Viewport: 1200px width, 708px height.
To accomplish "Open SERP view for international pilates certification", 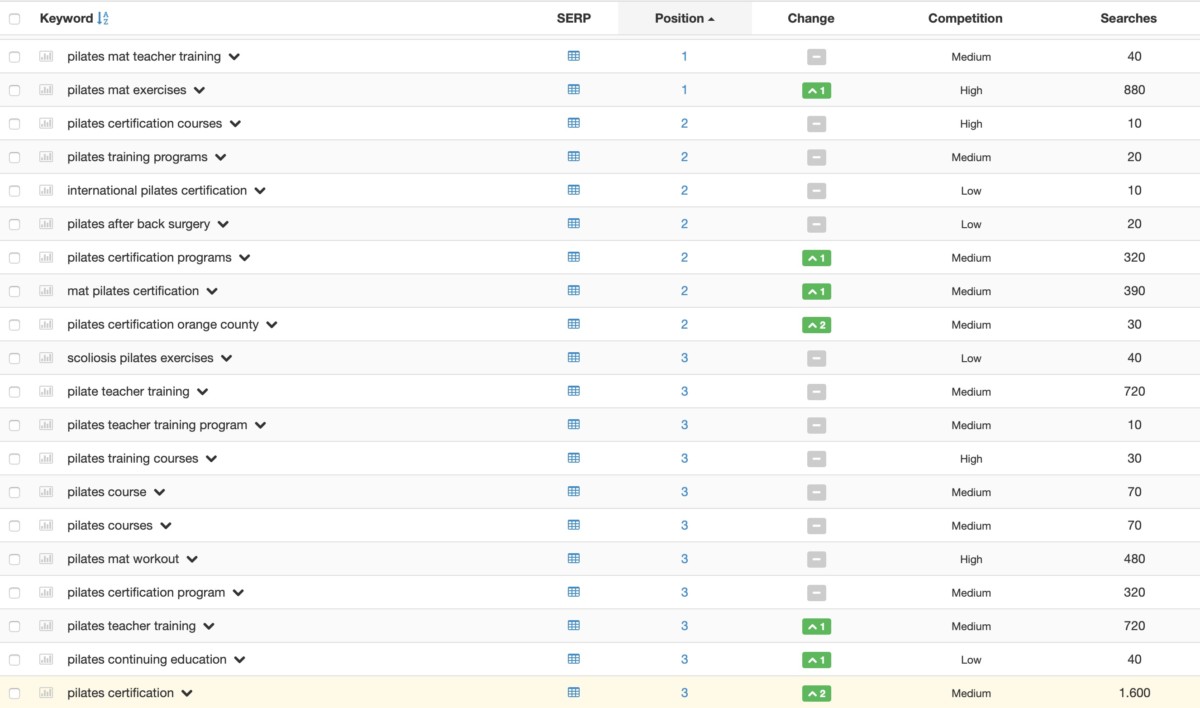I will point(574,190).
